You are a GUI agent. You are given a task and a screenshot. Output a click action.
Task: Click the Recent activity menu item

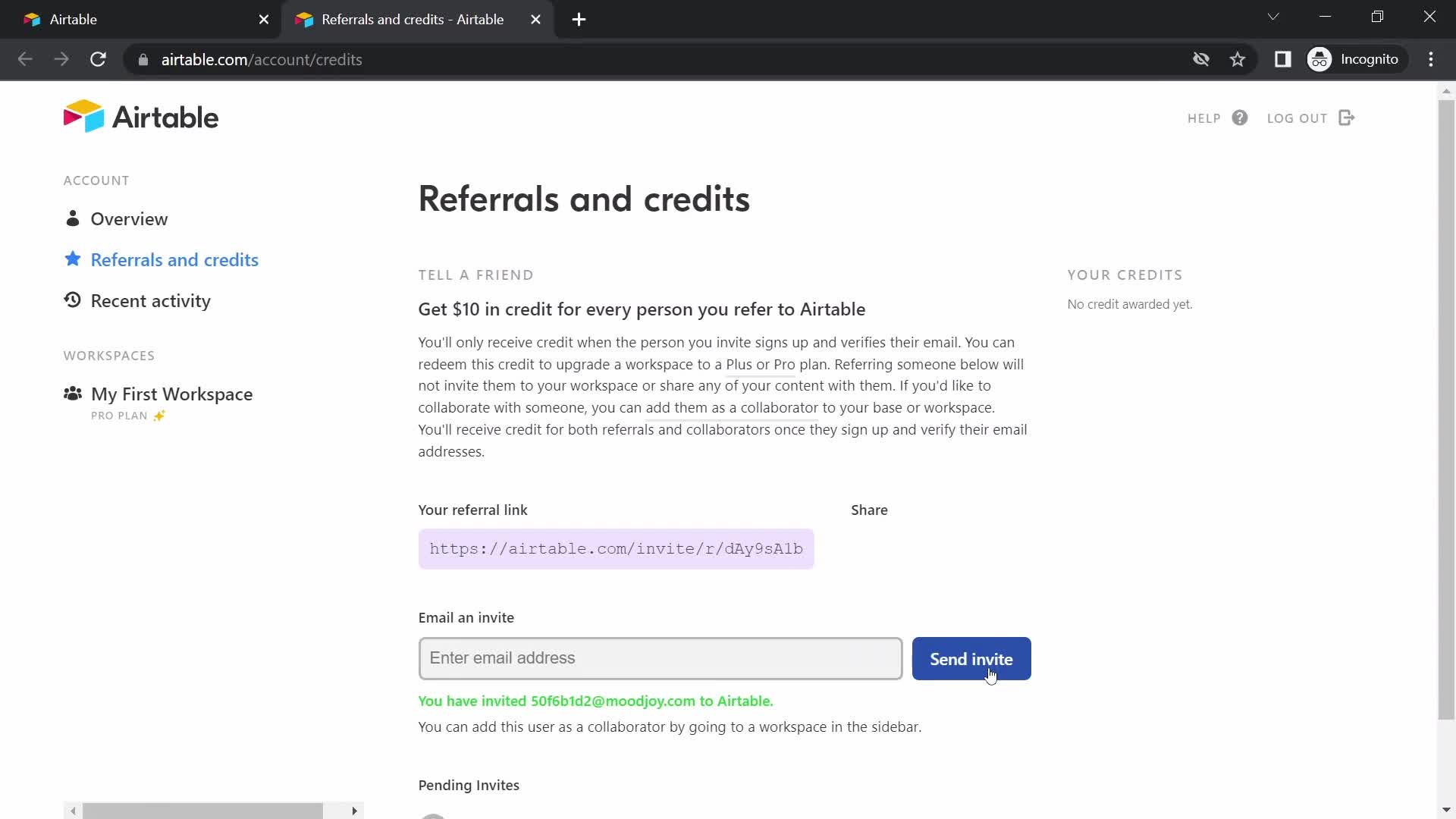tap(151, 300)
